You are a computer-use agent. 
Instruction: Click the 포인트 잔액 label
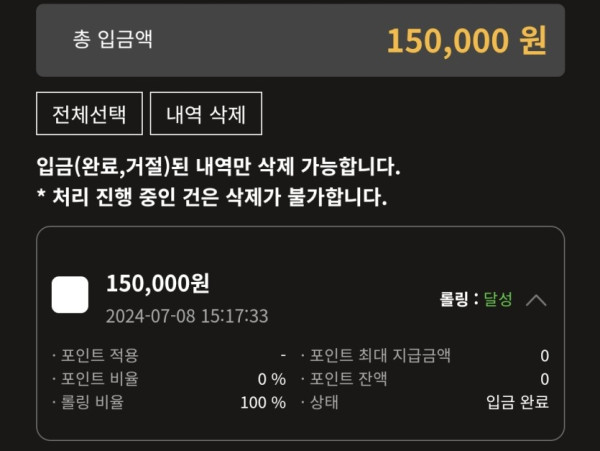point(348,379)
